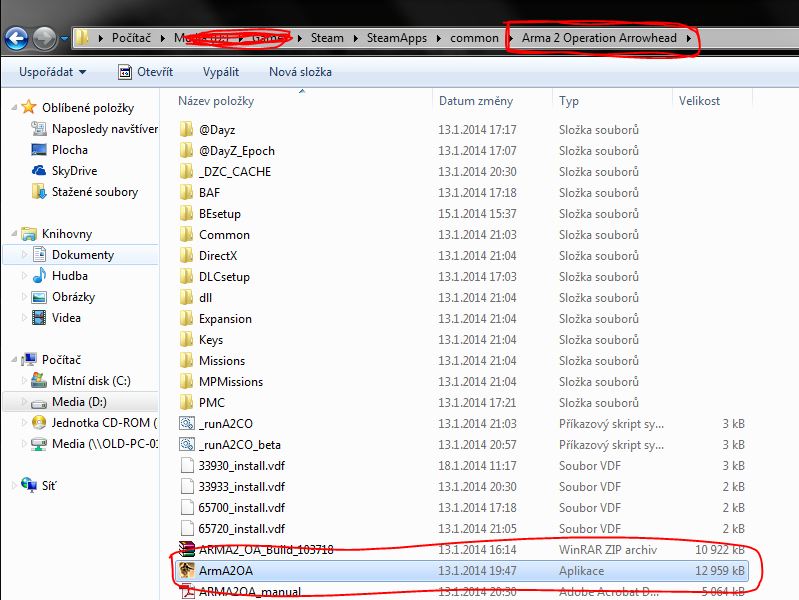Open Místní disk (C:) in the sidebar
Image resolution: width=799 pixels, height=600 pixels.
pyautogui.click(x=91, y=381)
